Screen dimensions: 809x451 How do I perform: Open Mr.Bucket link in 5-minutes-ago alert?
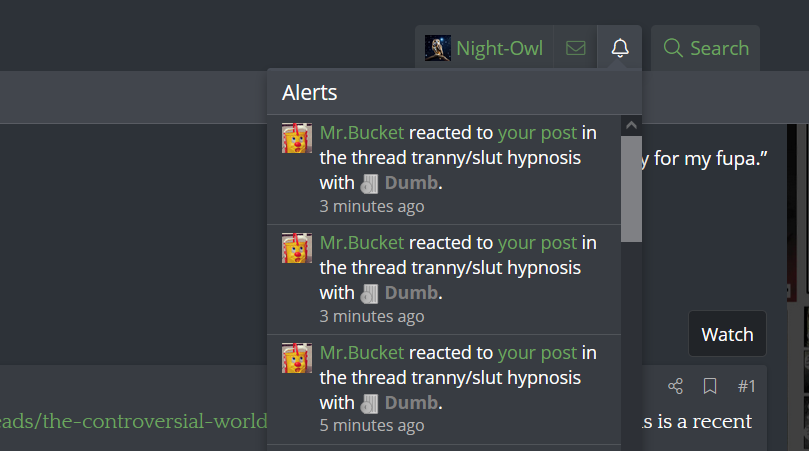click(x=362, y=352)
